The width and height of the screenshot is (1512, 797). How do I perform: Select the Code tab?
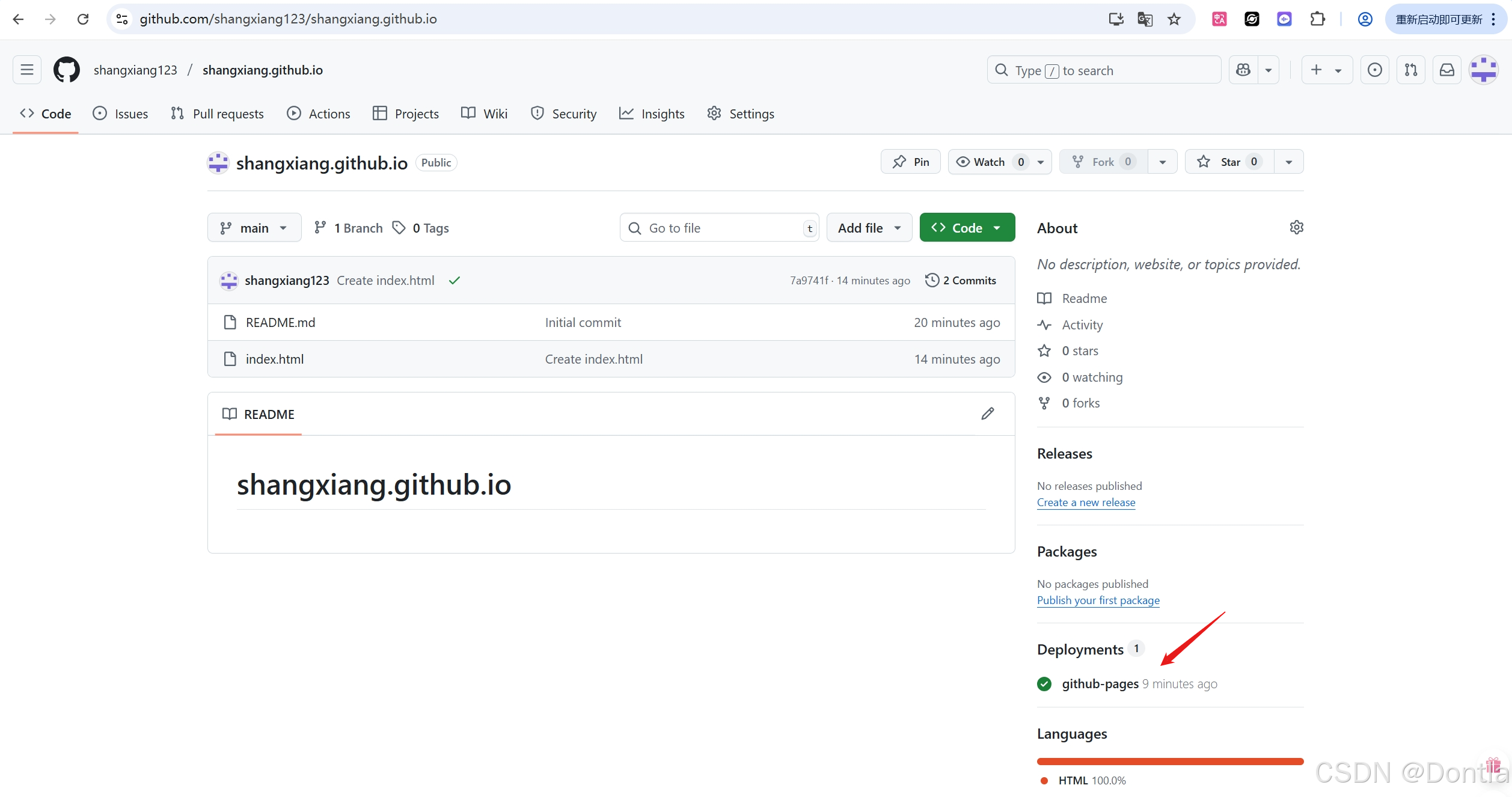pyautogui.click(x=46, y=114)
